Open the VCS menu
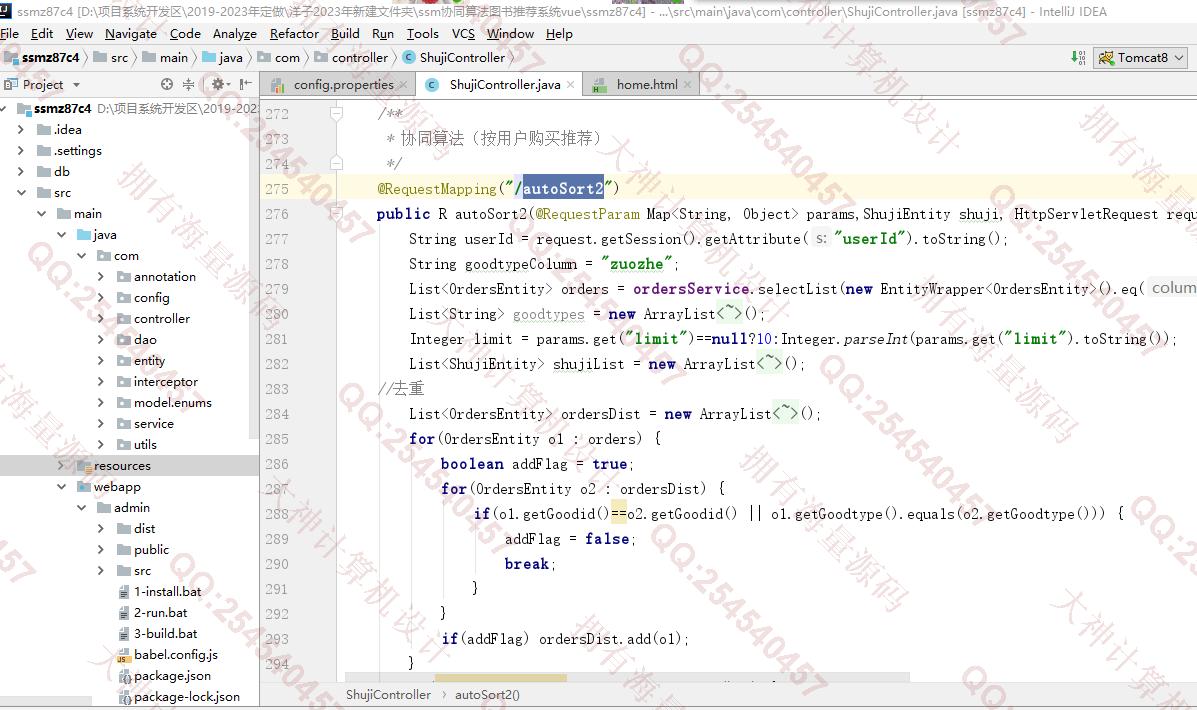The image size is (1197, 710). [x=463, y=34]
